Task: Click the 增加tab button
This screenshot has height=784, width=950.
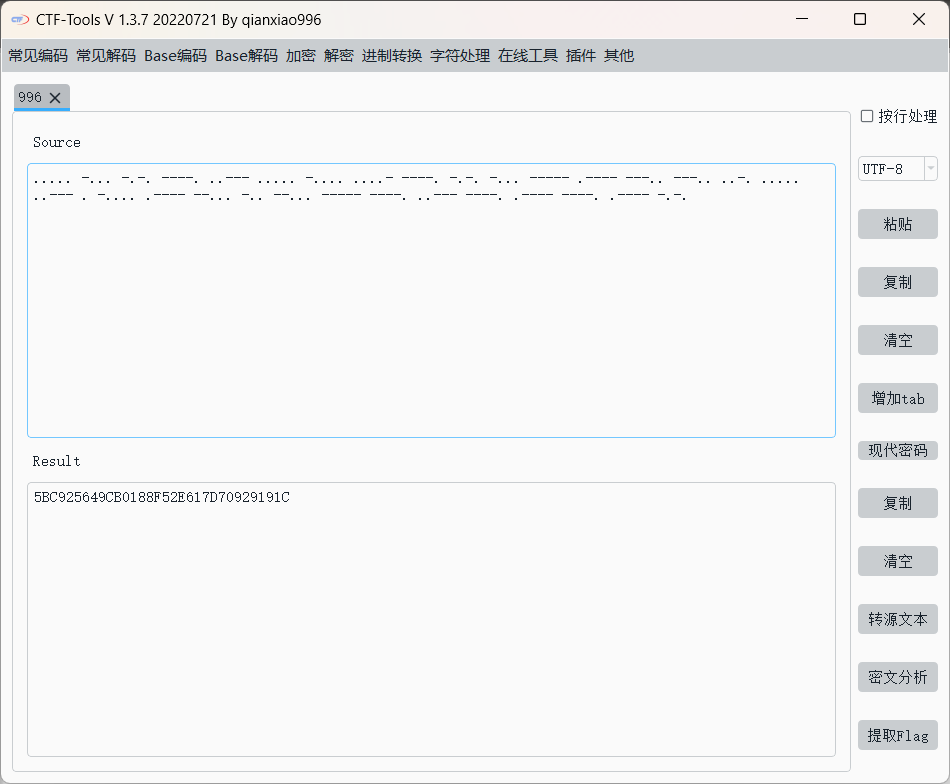Action: coord(897,398)
